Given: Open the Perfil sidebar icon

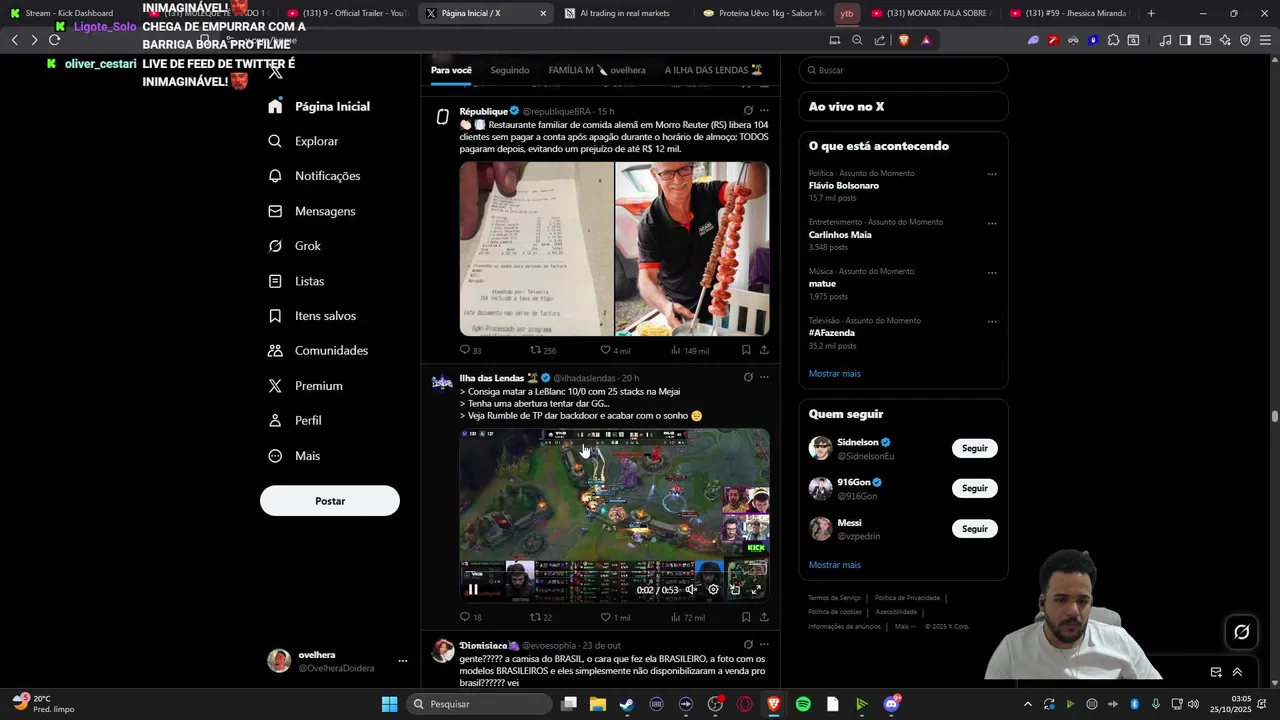Looking at the screenshot, I should click(x=275, y=421).
